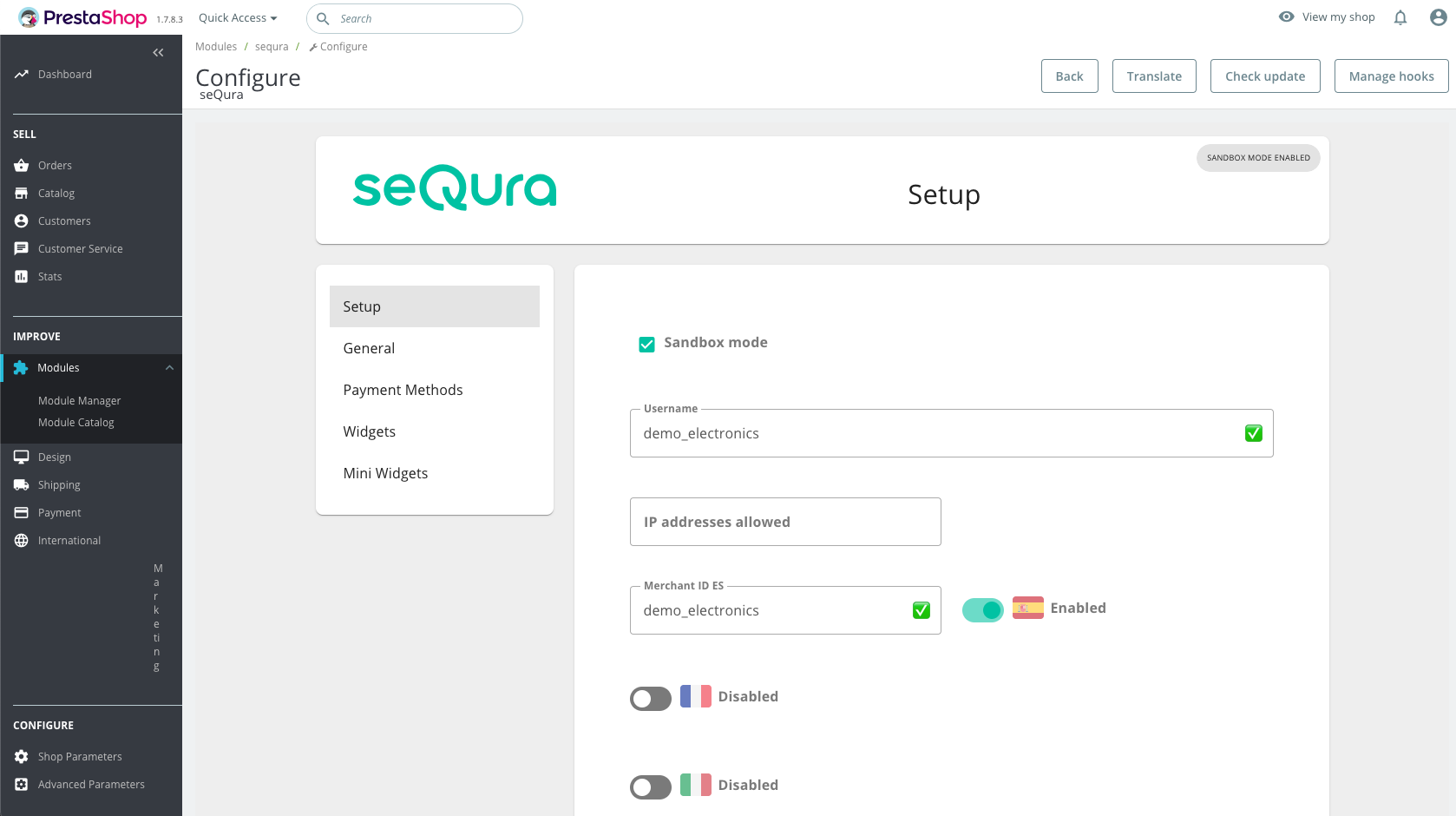Viewport: 1456px width, 816px height.
Task: Click the Translate button
Action: point(1154,76)
